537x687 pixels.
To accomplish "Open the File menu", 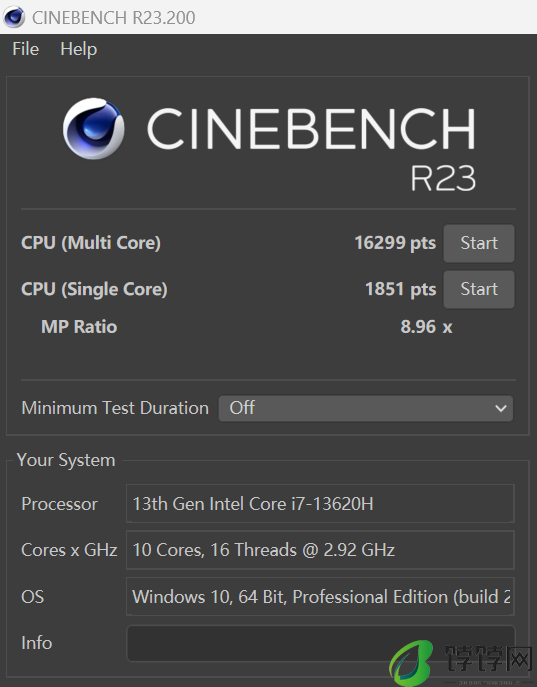I will pyautogui.click(x=25, y=49).
